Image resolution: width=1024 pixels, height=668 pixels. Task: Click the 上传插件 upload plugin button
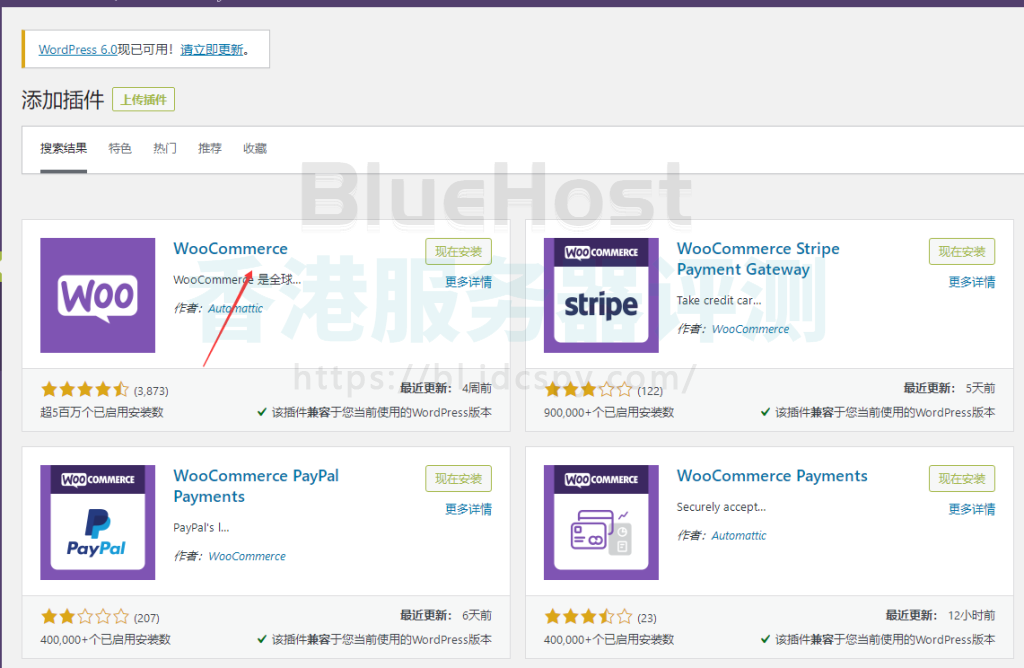[144, 99]
